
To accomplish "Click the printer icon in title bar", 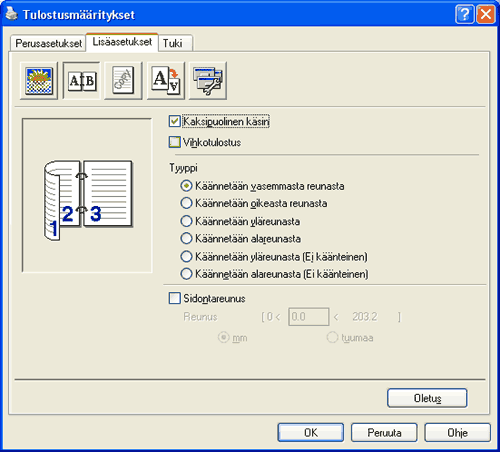I will click(11, 14).
